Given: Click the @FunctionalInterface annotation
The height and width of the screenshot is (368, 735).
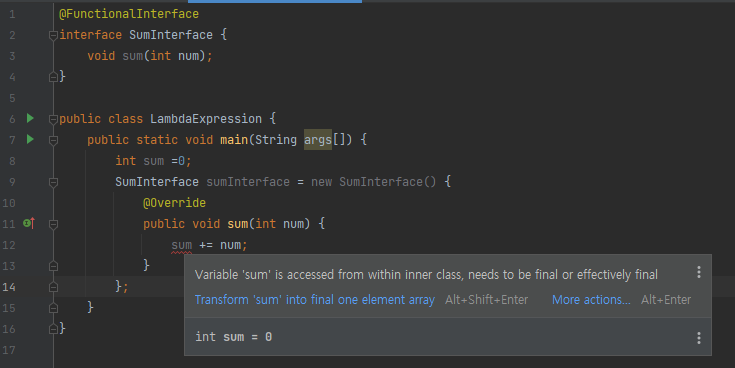Looking at the screenshot, I should [129, 14].
